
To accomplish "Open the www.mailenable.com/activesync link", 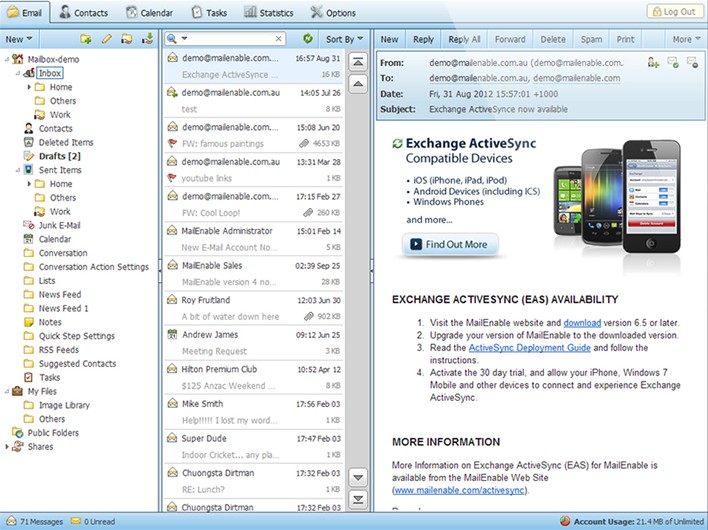I will click(x=459, y=490).
